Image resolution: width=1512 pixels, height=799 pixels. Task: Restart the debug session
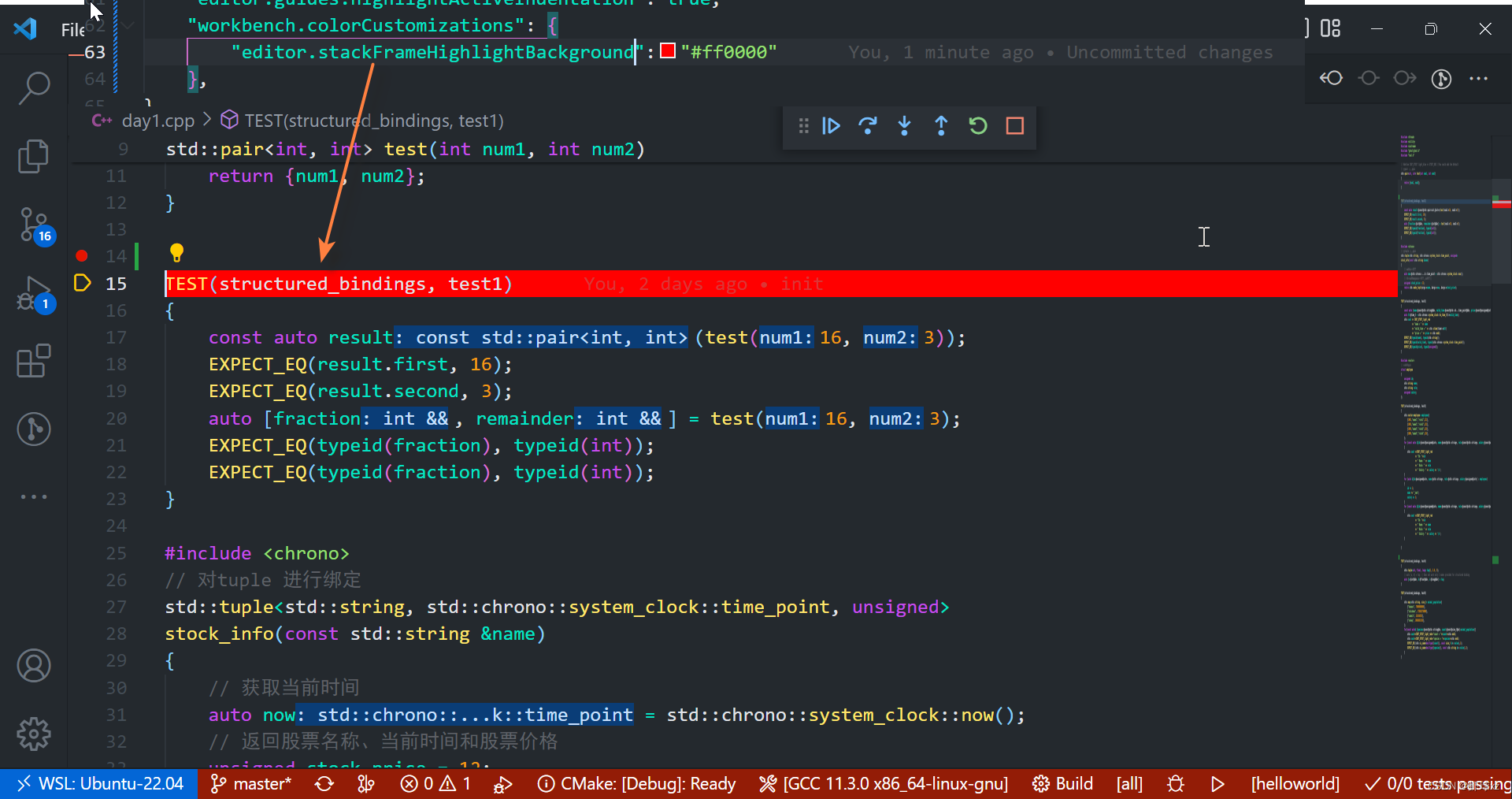pyautogui.click(x=978, y=126)
